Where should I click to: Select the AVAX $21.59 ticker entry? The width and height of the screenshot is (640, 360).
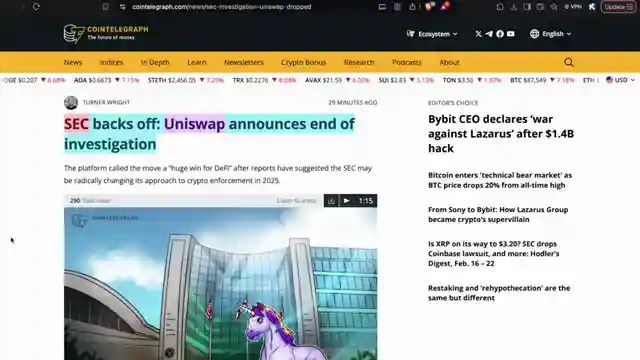coord(337,80)
